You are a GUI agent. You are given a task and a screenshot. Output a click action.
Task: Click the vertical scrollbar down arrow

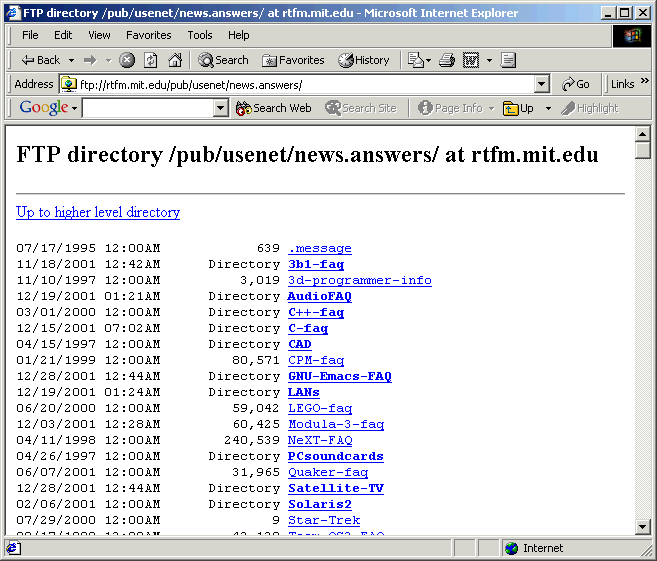click(x=643, y=527)
